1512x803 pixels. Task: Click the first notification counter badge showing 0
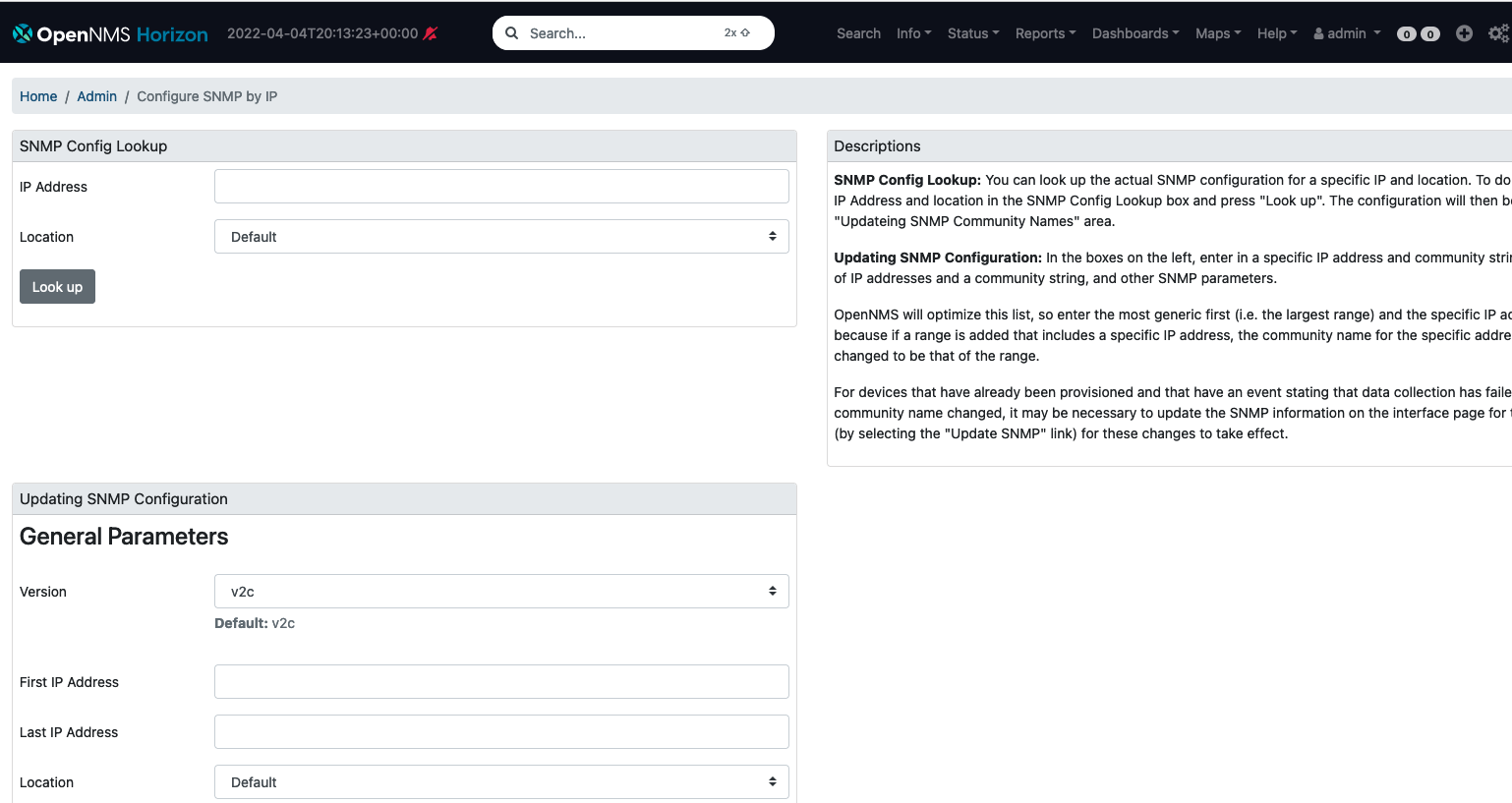[1406, 32]
